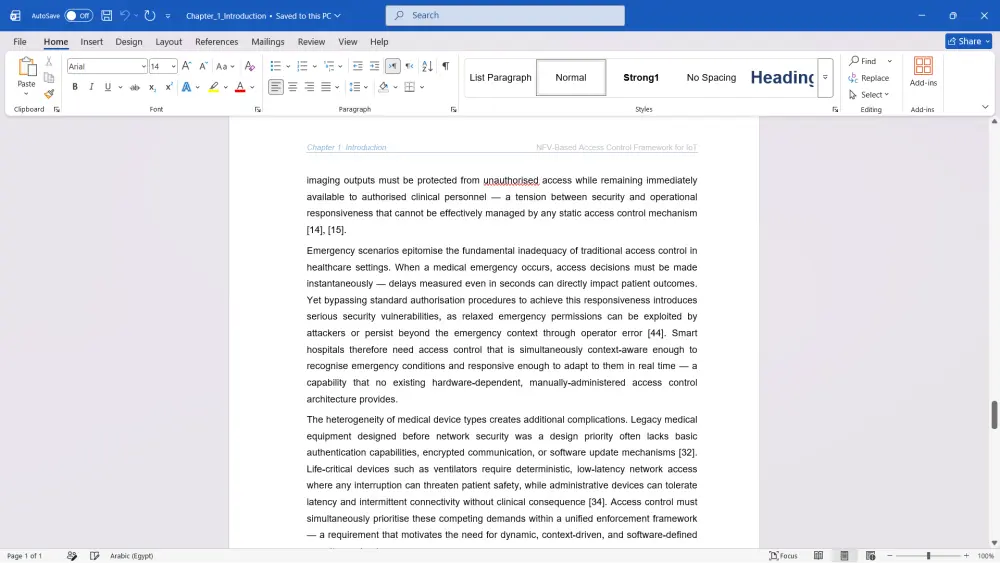1000x563 pixels.
Task: Click the Share button
Action: point(968,41)
